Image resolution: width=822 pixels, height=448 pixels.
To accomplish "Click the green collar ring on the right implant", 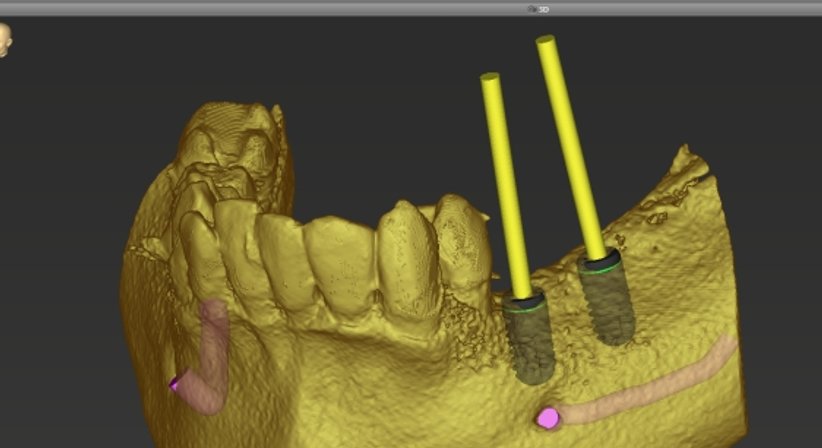I will point(600,268).
